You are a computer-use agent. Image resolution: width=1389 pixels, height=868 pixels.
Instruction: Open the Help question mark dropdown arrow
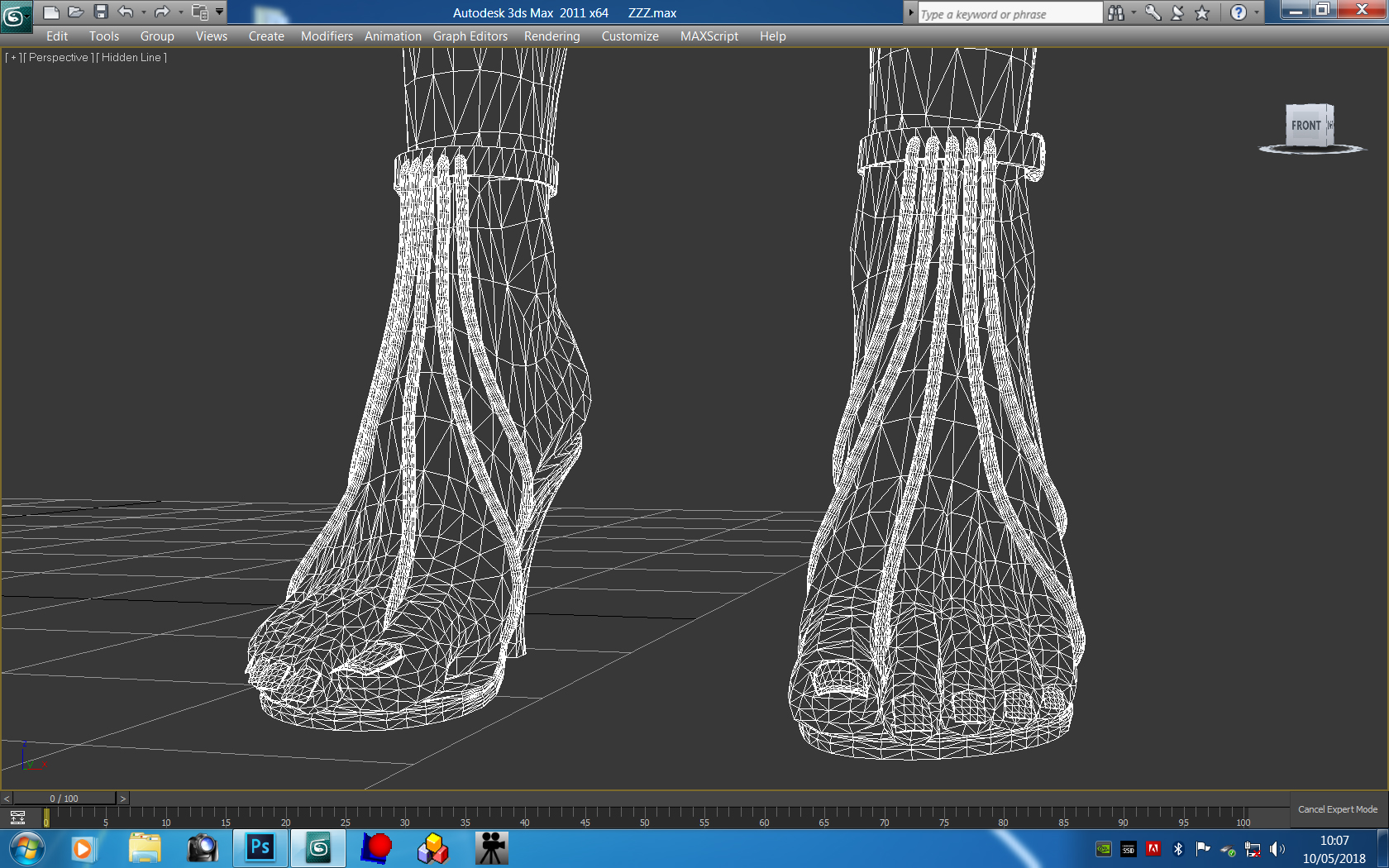coord(1257,12)
